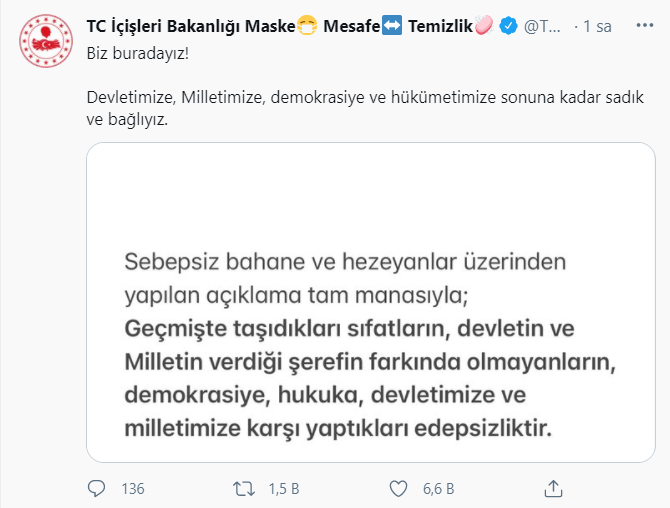Retweet using the arrows icon
670x508 pixels.
click(244, 488)
